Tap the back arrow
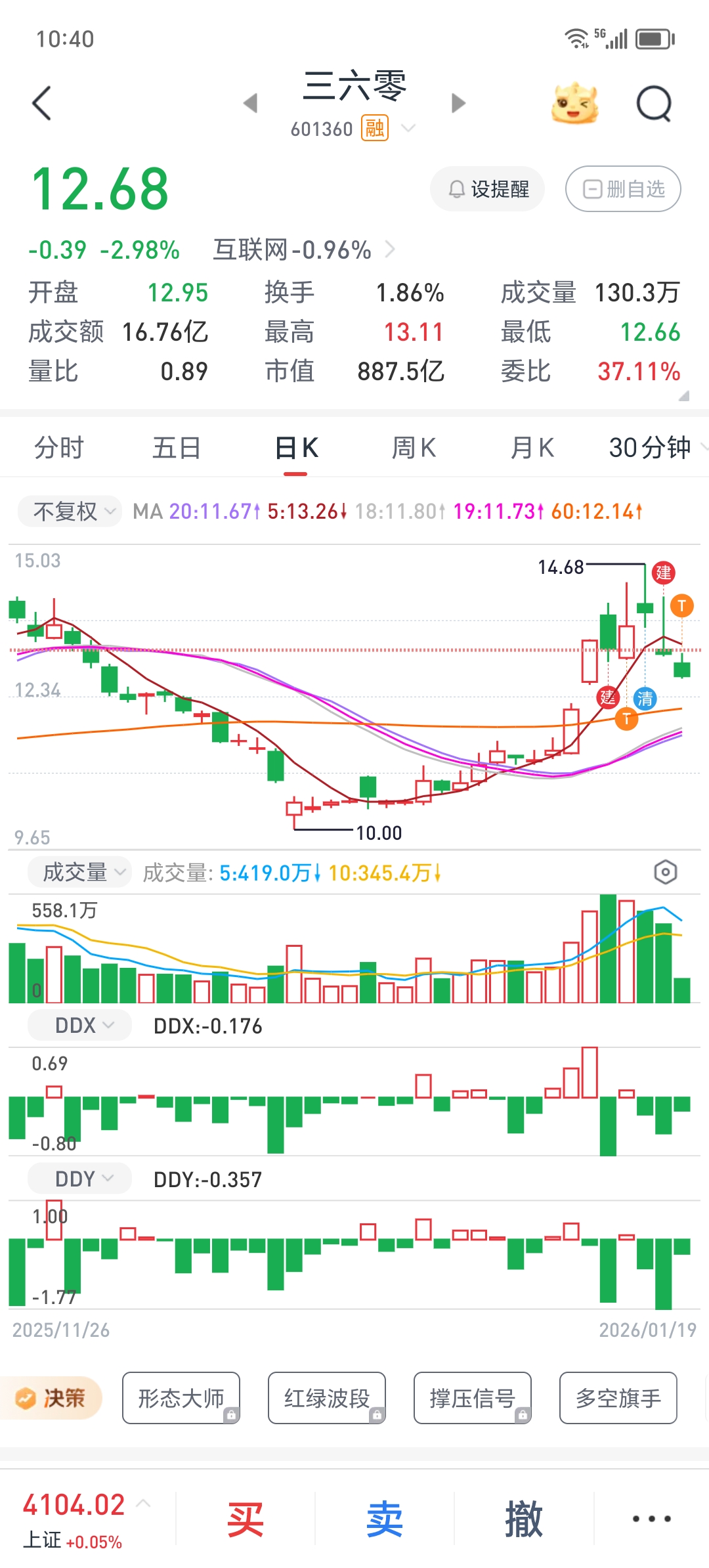This screenshot has height=1568, width=709. point(41,103)
